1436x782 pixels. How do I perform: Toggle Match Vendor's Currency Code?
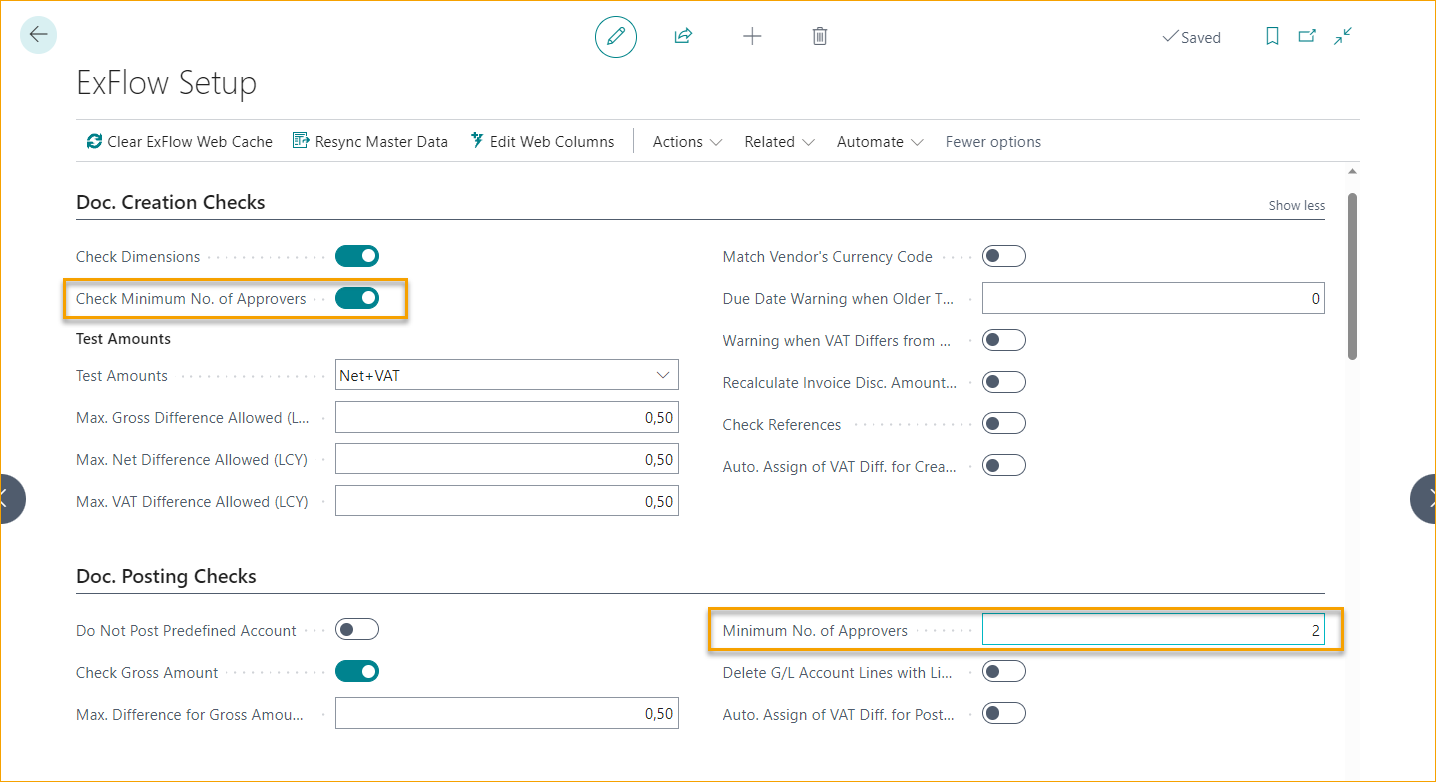(1004, 256)
